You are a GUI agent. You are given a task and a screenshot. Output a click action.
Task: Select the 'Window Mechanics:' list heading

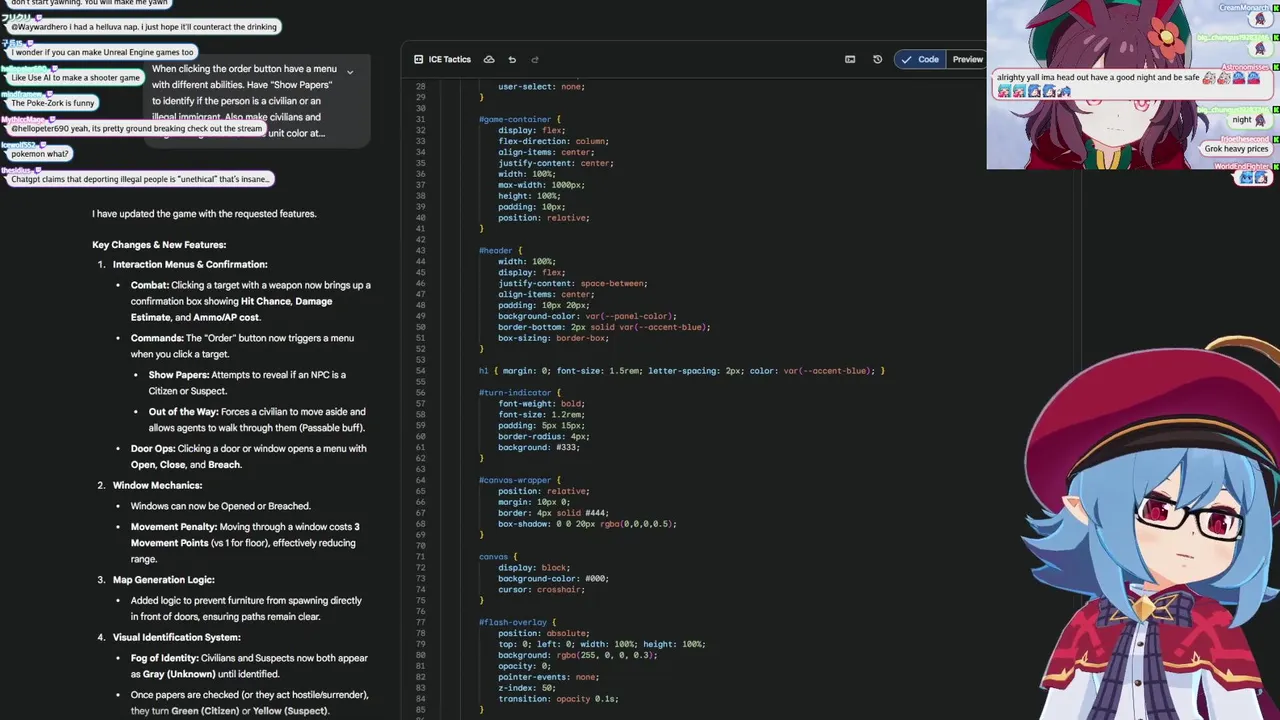[157, 486]
